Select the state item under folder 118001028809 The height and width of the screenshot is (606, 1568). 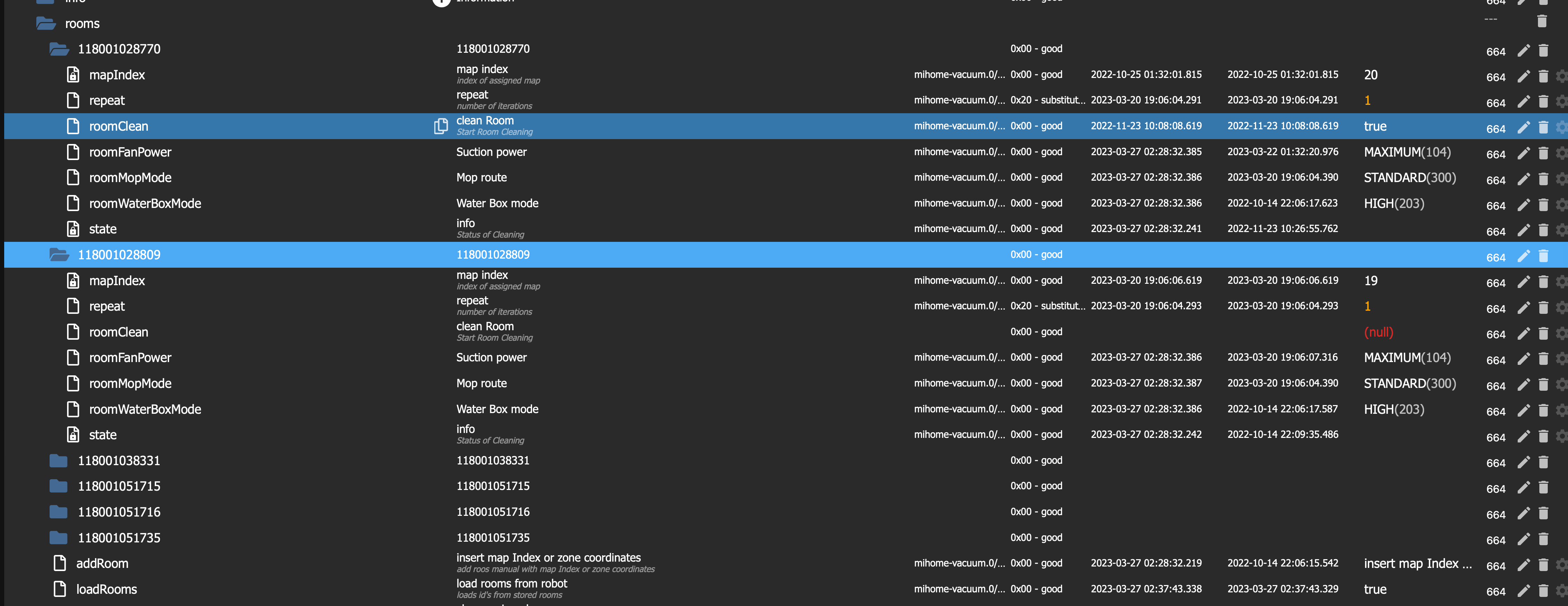[103, 435]
